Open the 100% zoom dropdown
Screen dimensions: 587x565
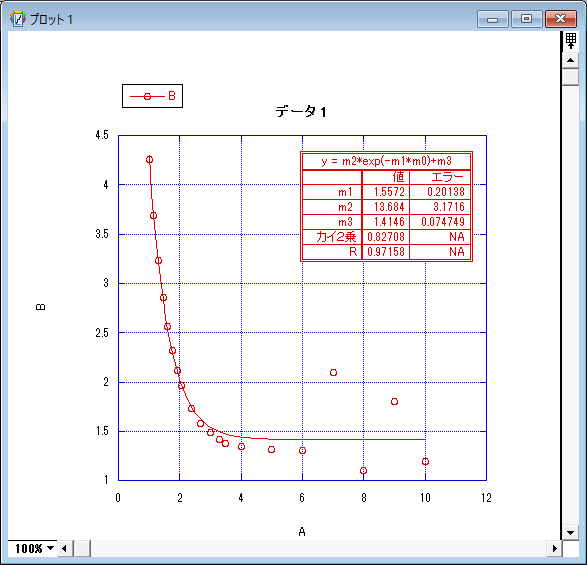pyautogui.click(x=33, y=549)
